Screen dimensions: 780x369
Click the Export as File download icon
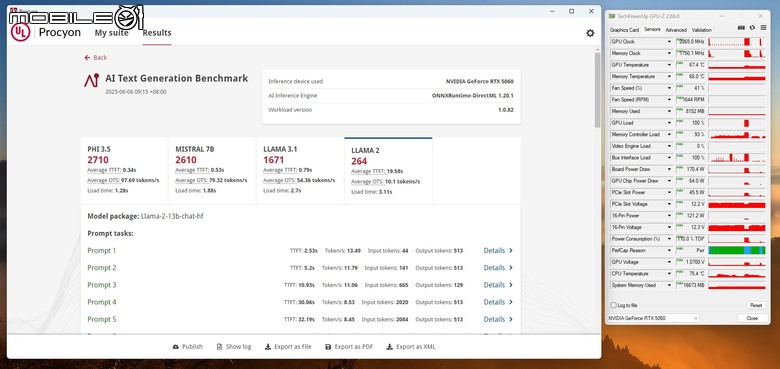click(268, 347)
